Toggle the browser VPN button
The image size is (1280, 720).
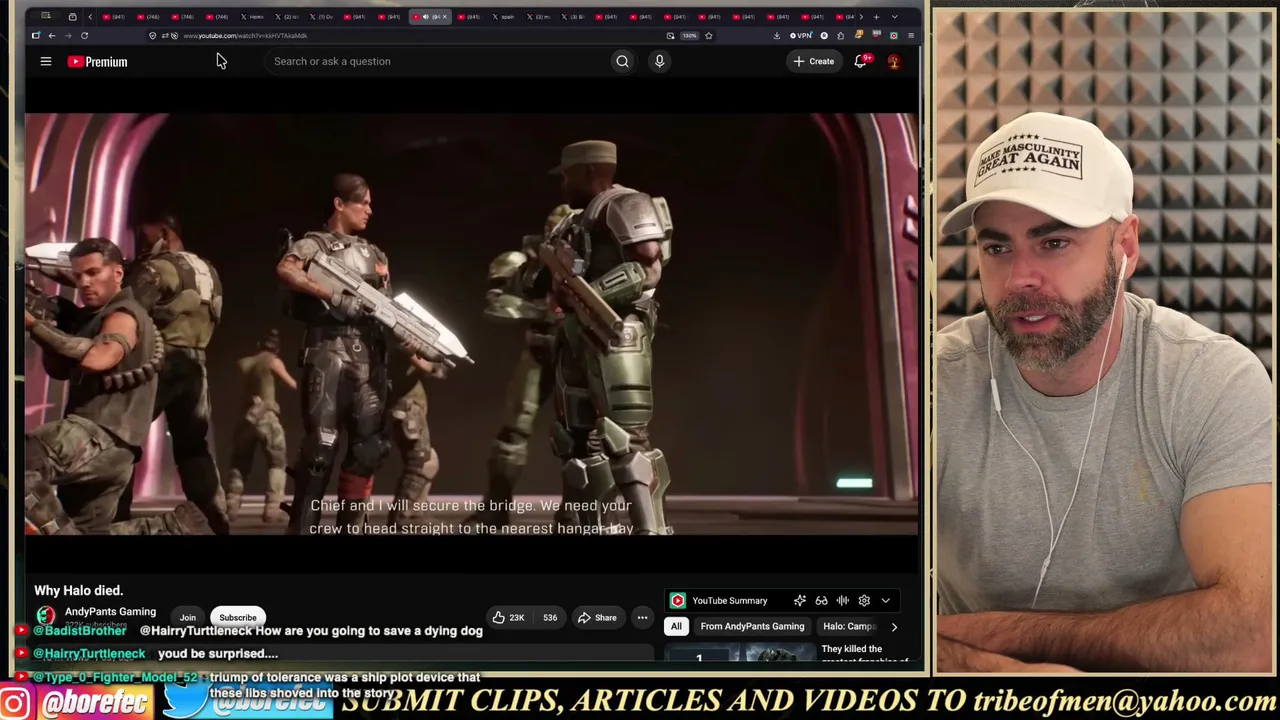(801, 36)
